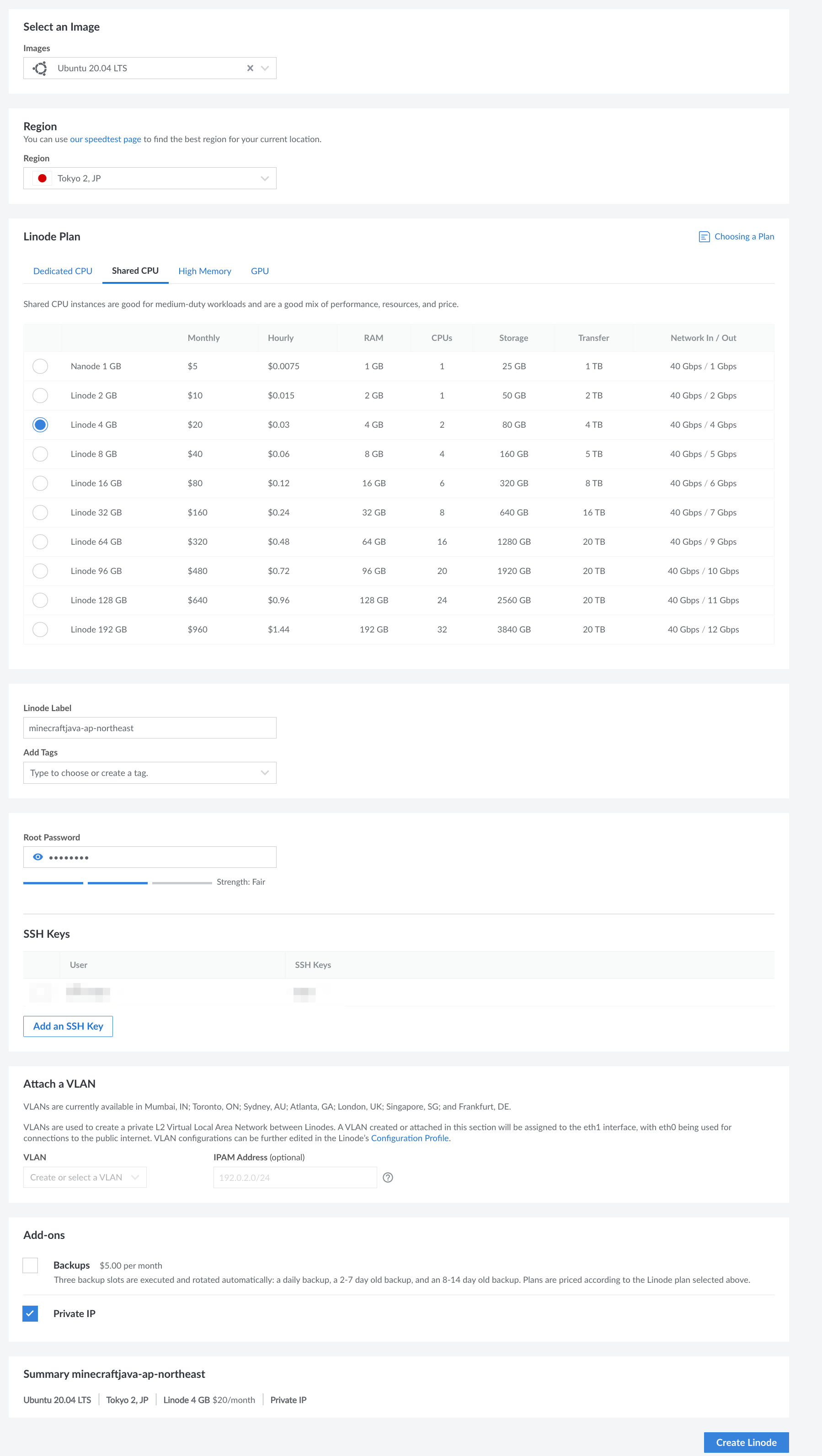Click the SSH Keys column header
This screenshot has width=822, height=1456.
click(313, 965)
